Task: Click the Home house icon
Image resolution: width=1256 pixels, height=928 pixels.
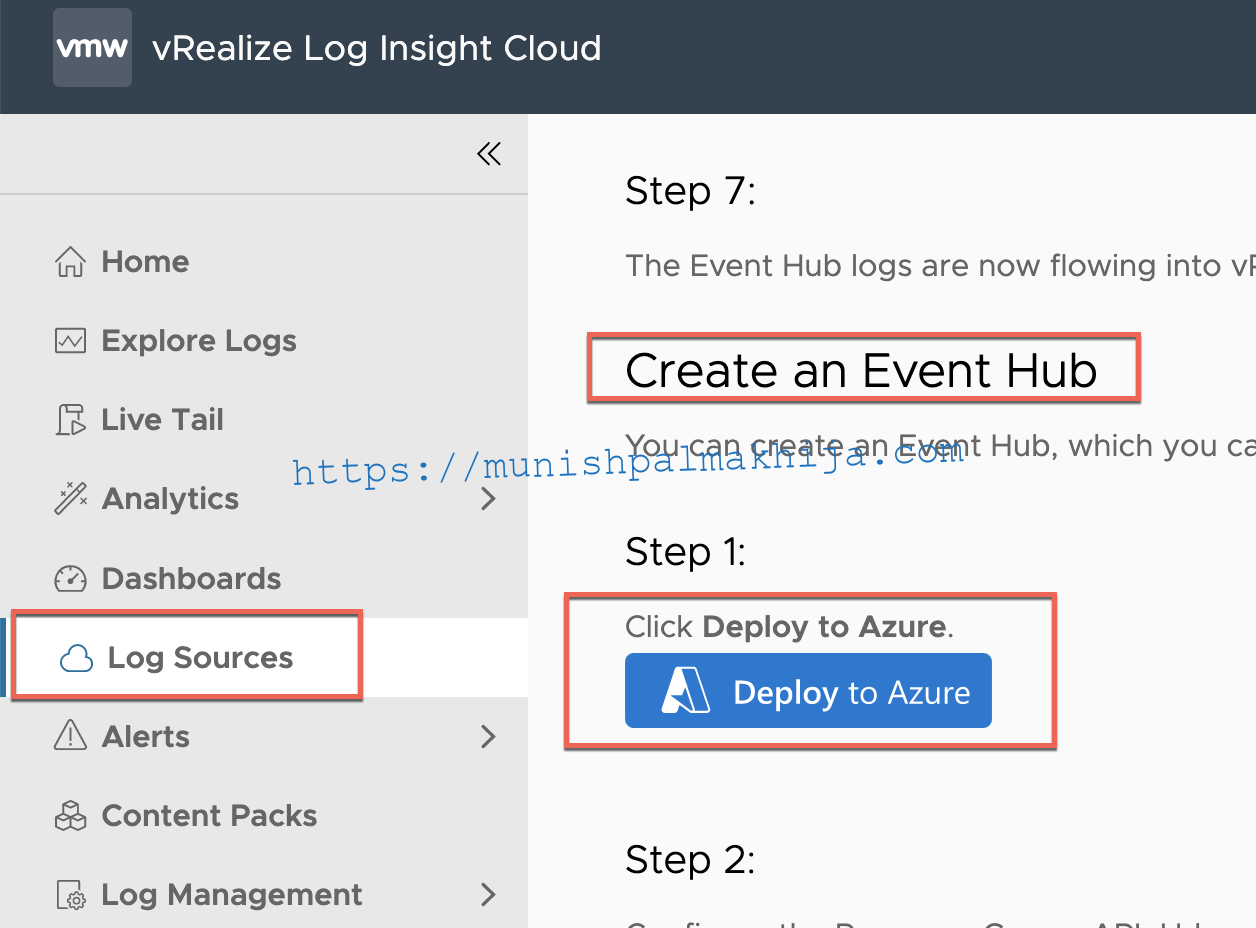Action: pos(70,262)
